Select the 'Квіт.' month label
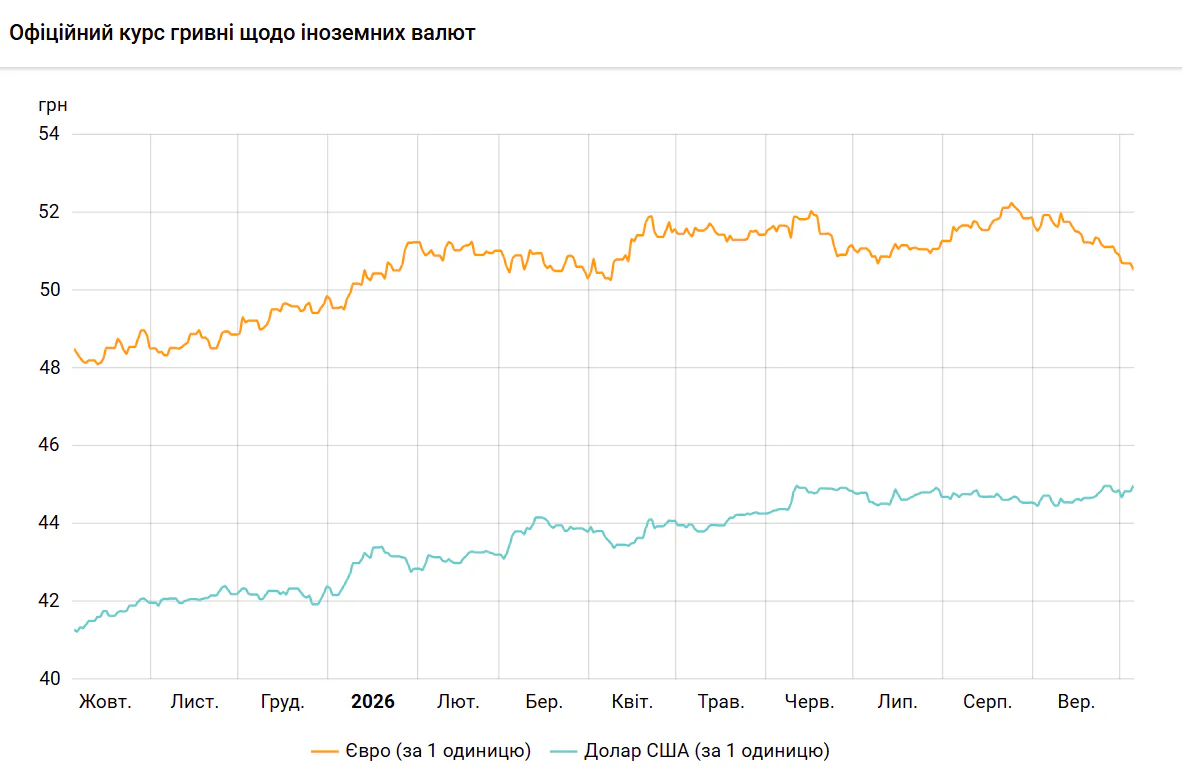Image resolution: width=1182 pixels, height=768 pixels. (632, 702)
